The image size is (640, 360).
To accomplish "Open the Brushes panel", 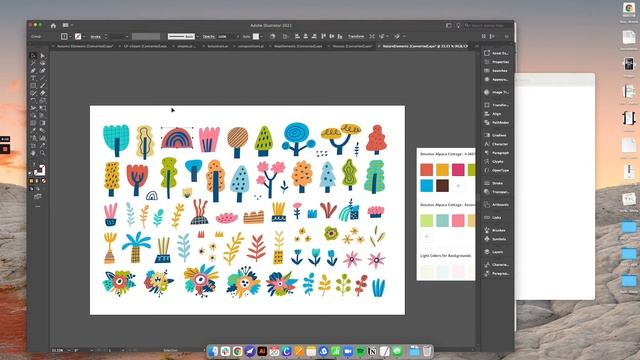I will click(496, 231).
